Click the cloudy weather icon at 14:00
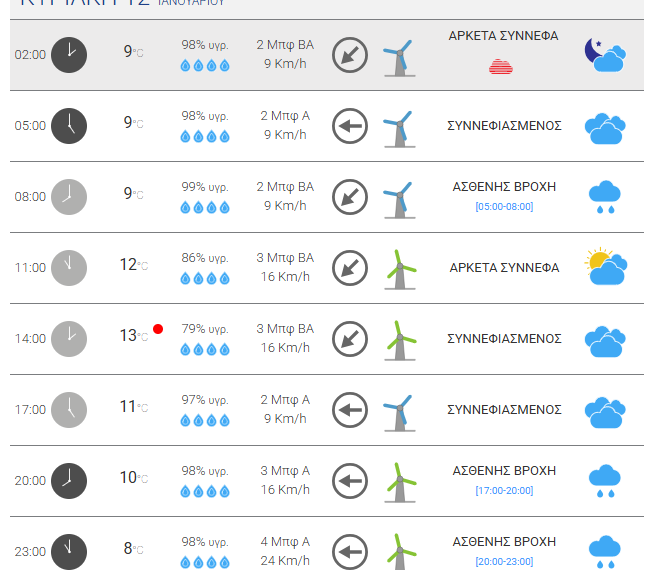Viewport: 653px width, 570px height. [605, 340]
